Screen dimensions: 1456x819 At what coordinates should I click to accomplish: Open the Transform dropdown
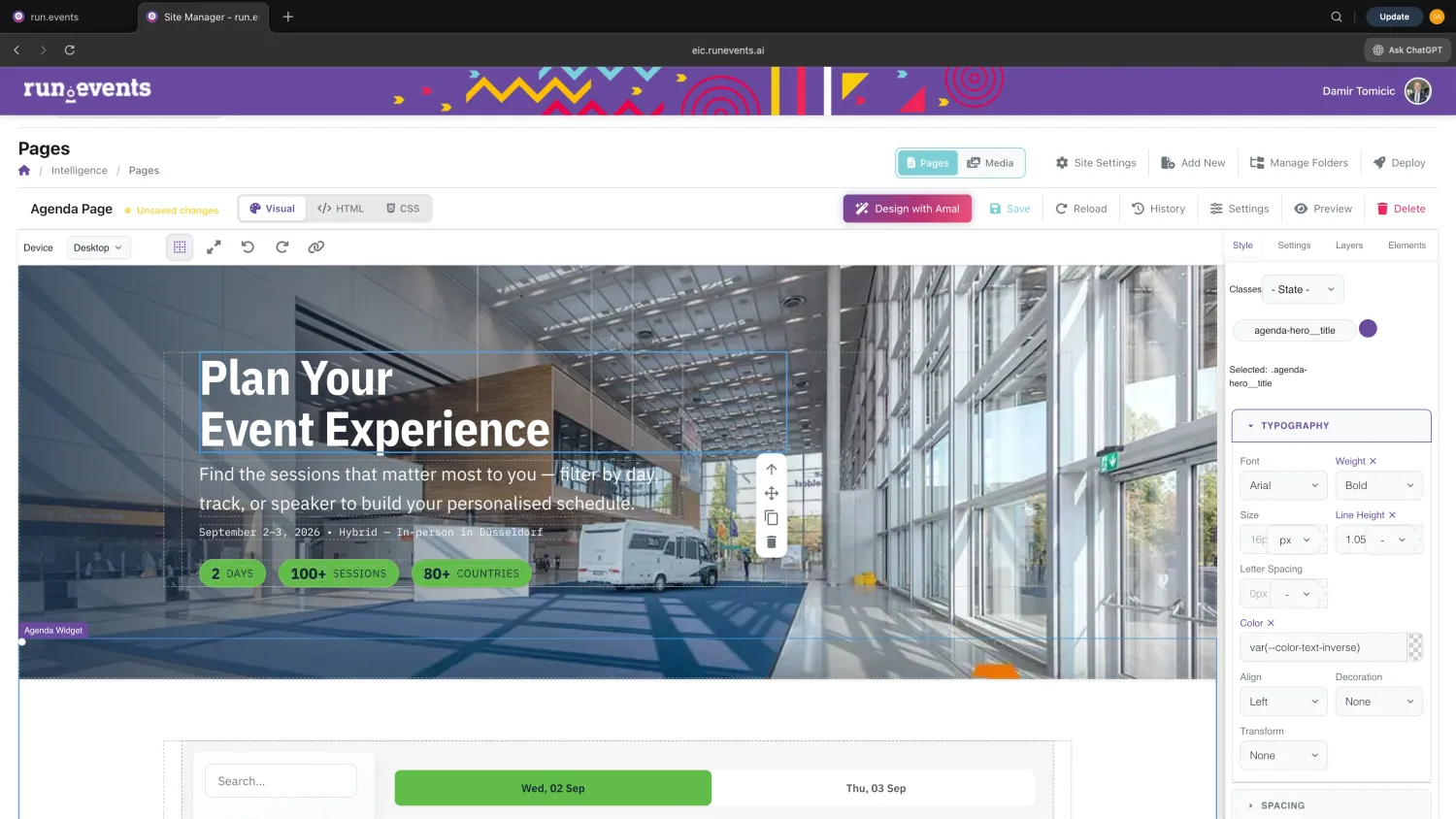(x=1283, y=756)
